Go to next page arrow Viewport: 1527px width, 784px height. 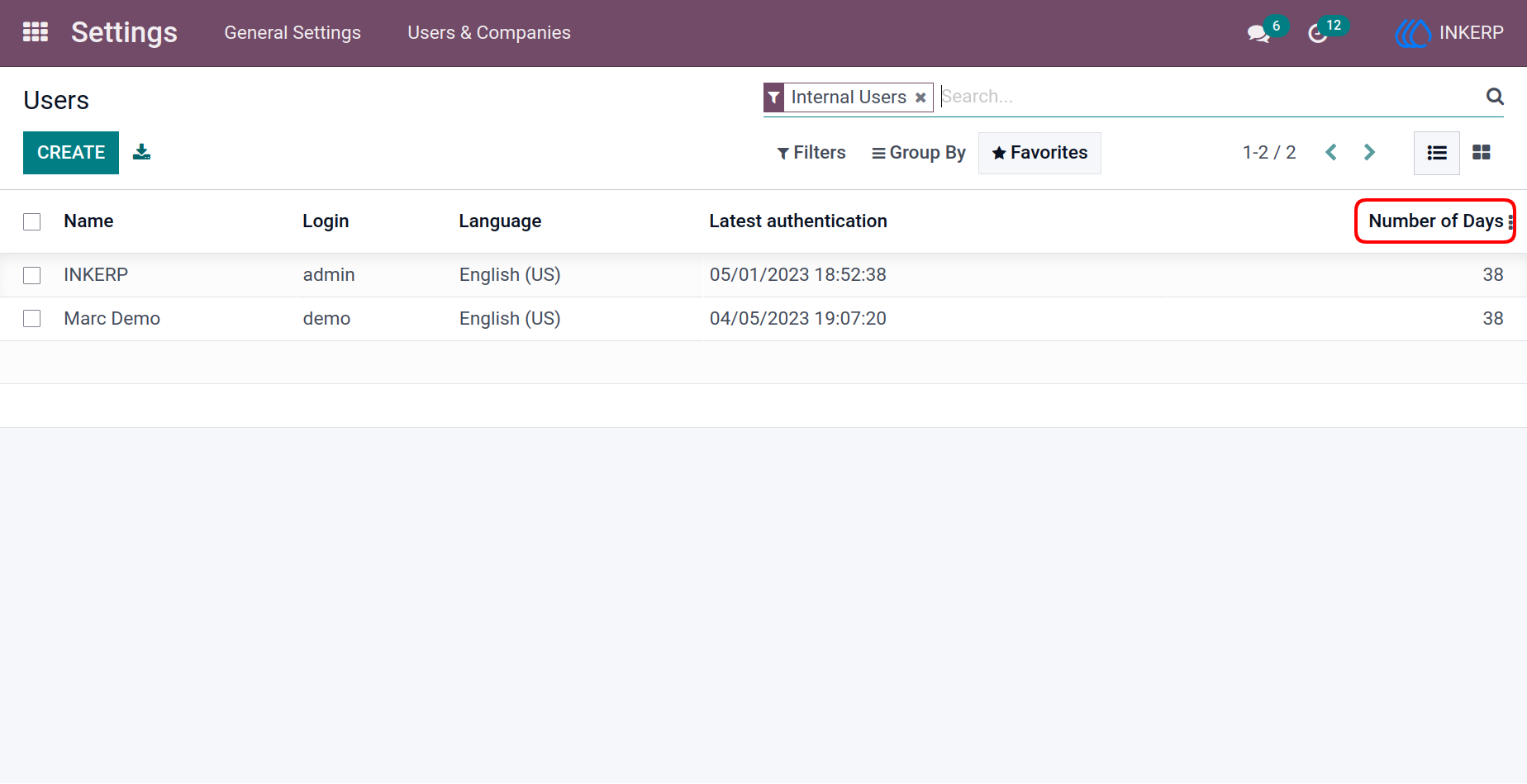(x=1369, y=152)
